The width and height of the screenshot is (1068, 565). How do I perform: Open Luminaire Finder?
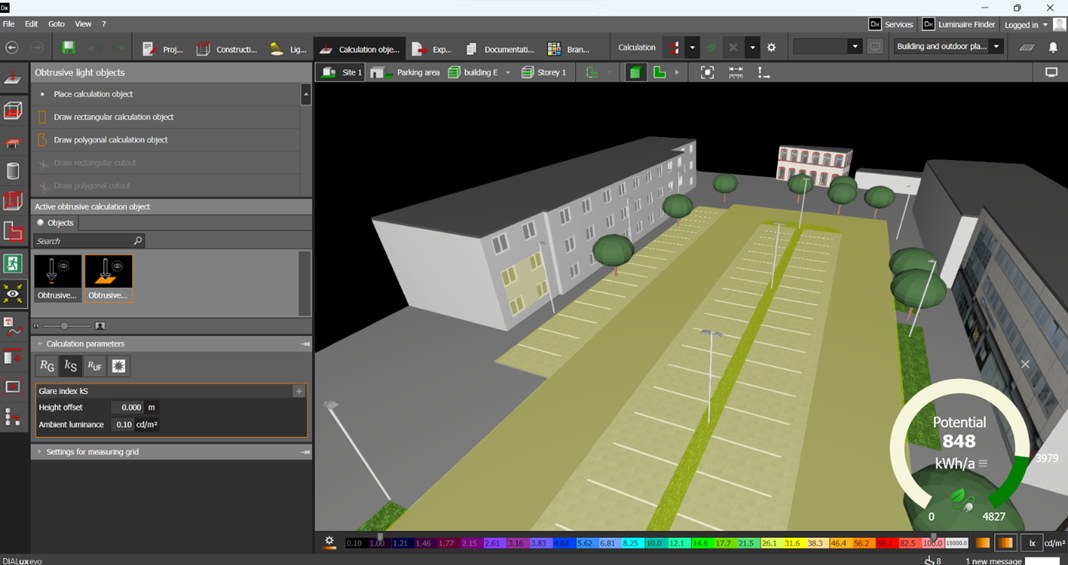click(959, 25)
